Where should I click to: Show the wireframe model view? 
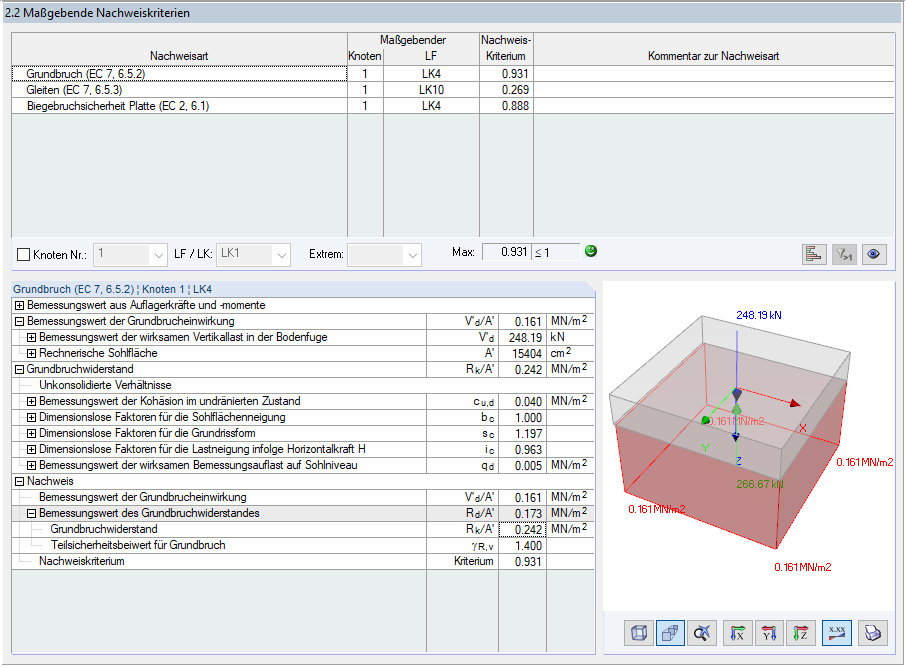[638, 633]
